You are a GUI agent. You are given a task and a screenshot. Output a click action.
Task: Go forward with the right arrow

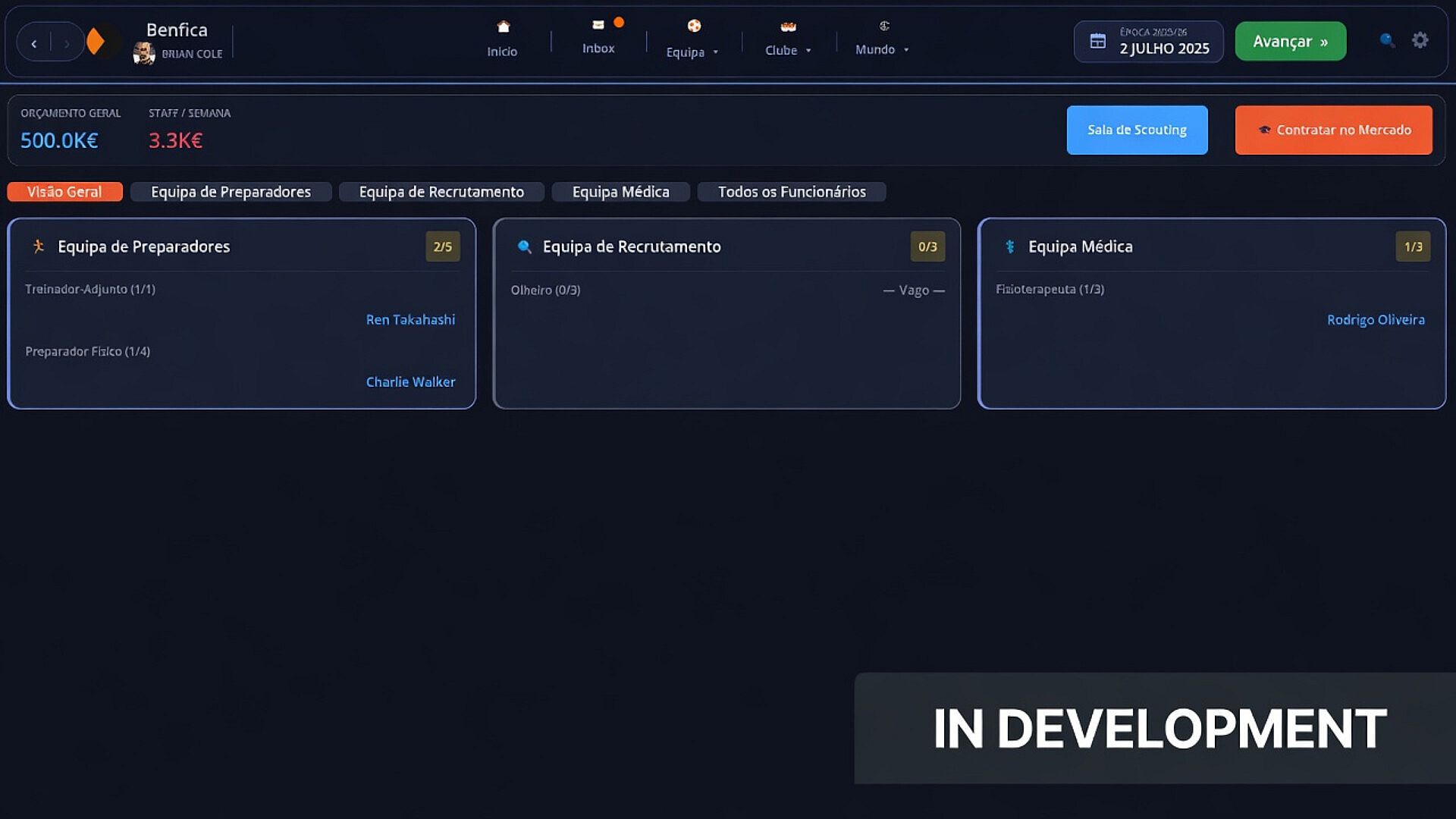tap(67, 43)
